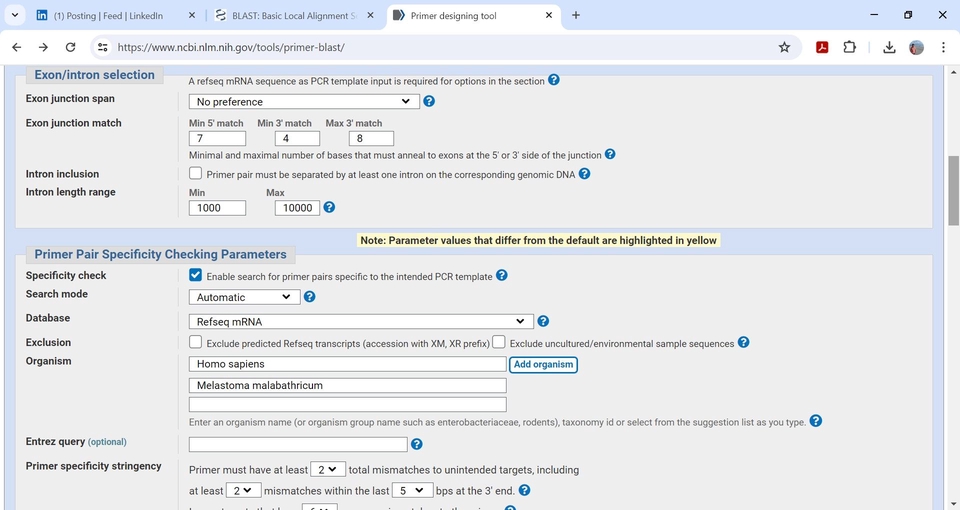Image resolution: width=960 pixels, height=510 pixels.
Task: Open help icon for Specificity check
Action: click(502, 276)
